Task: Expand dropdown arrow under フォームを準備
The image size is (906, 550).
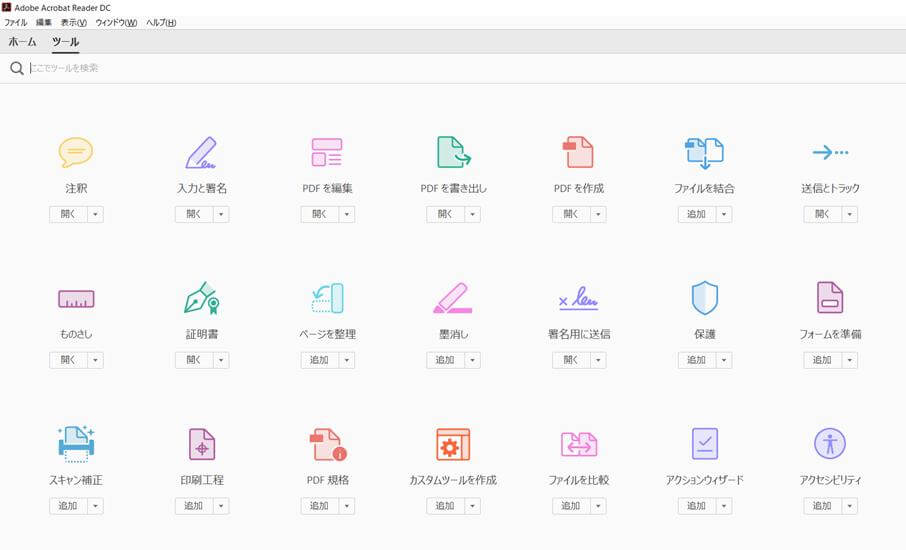Action: point(850,360)
